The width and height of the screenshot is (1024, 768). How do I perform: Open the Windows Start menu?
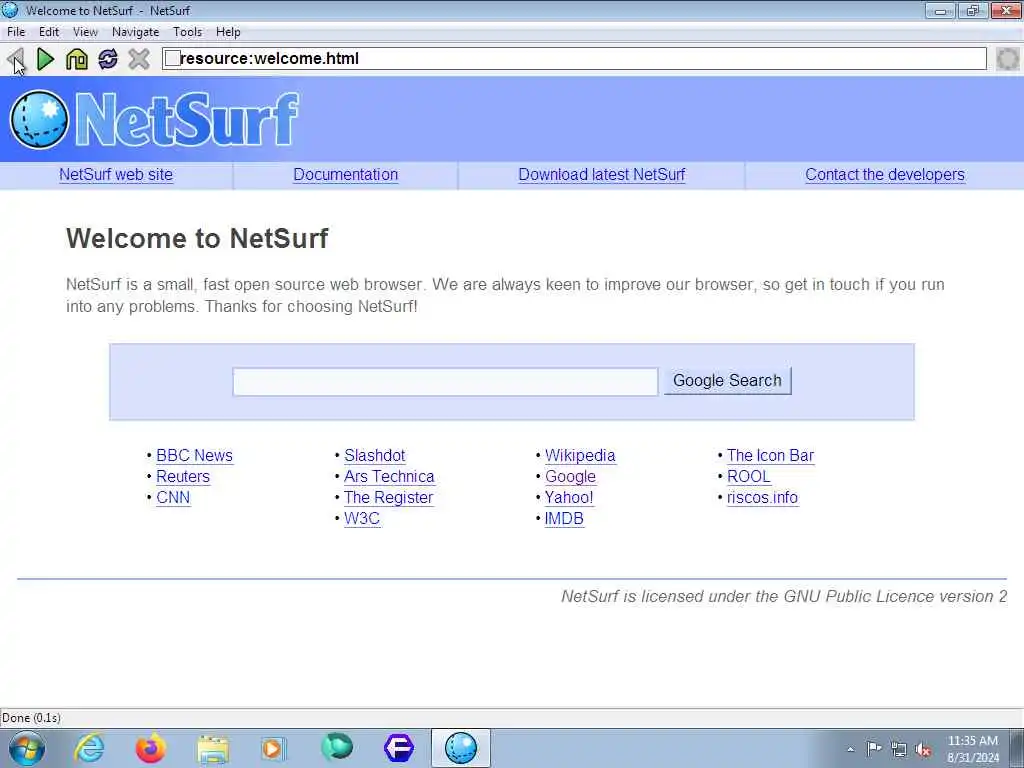coord(27,748)
